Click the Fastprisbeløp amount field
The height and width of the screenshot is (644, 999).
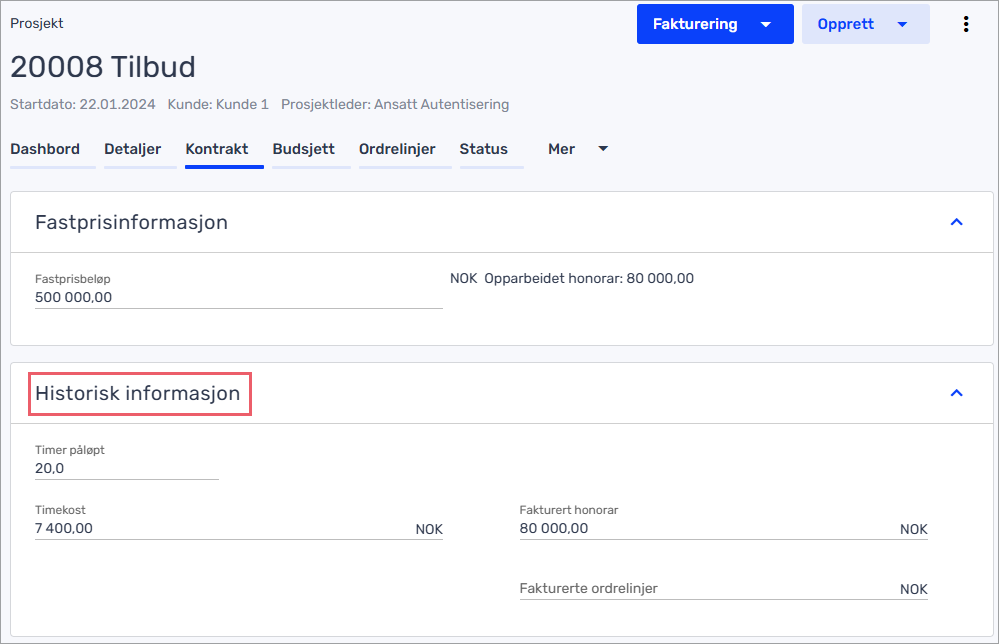pyautogui.click(x=238, y=297)
